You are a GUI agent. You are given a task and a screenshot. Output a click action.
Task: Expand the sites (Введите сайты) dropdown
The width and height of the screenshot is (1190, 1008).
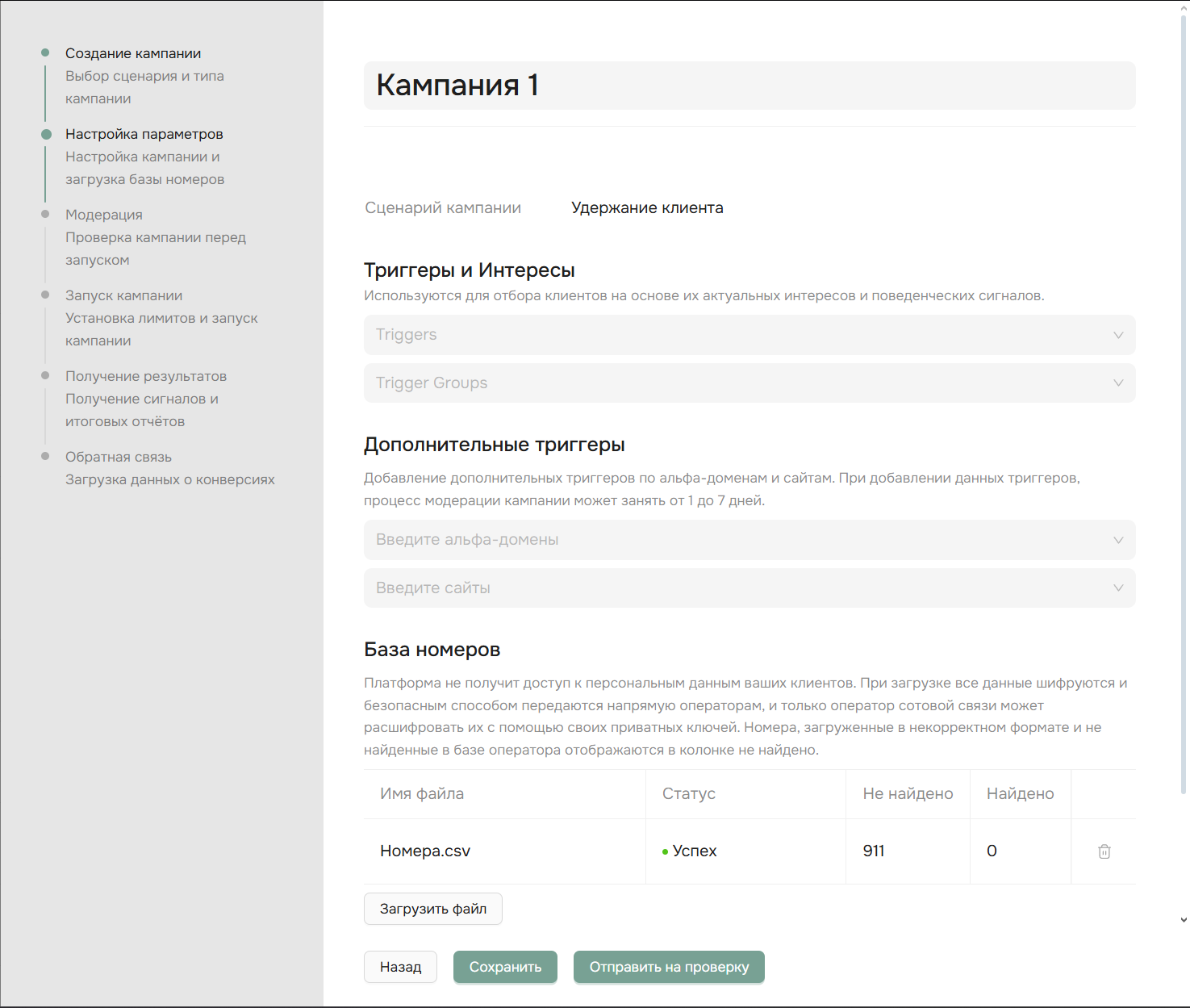point(749,588)
